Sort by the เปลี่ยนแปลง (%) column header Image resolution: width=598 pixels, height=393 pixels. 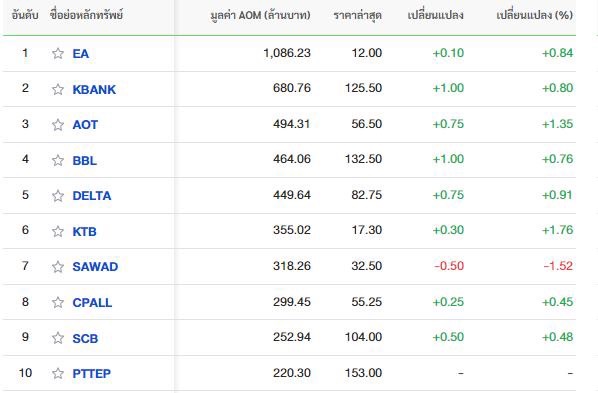pyautogui.click(x=535, y=15)
